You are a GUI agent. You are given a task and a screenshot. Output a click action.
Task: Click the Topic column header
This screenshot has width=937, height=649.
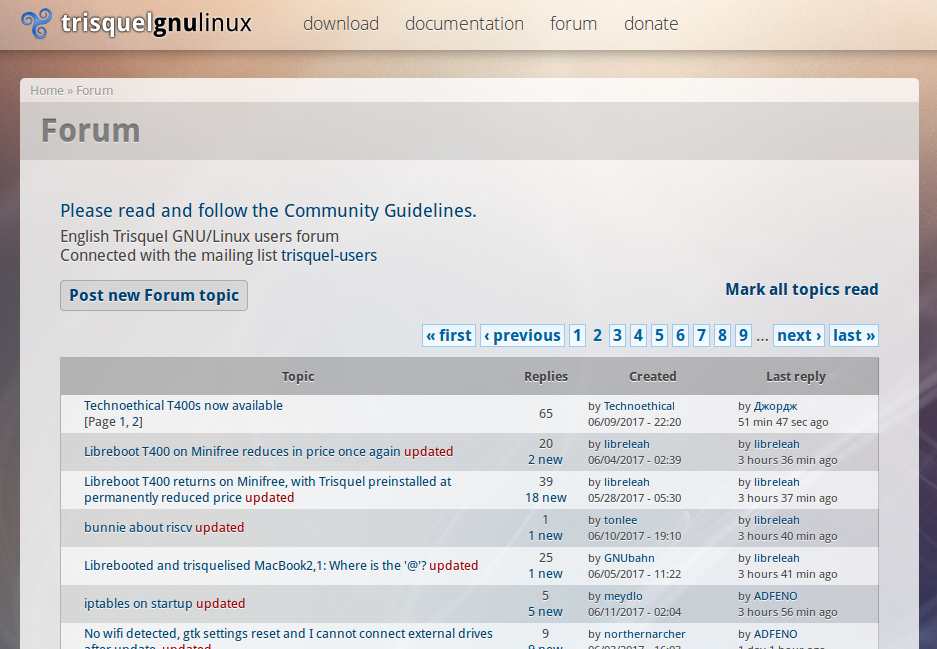point(298,376)
